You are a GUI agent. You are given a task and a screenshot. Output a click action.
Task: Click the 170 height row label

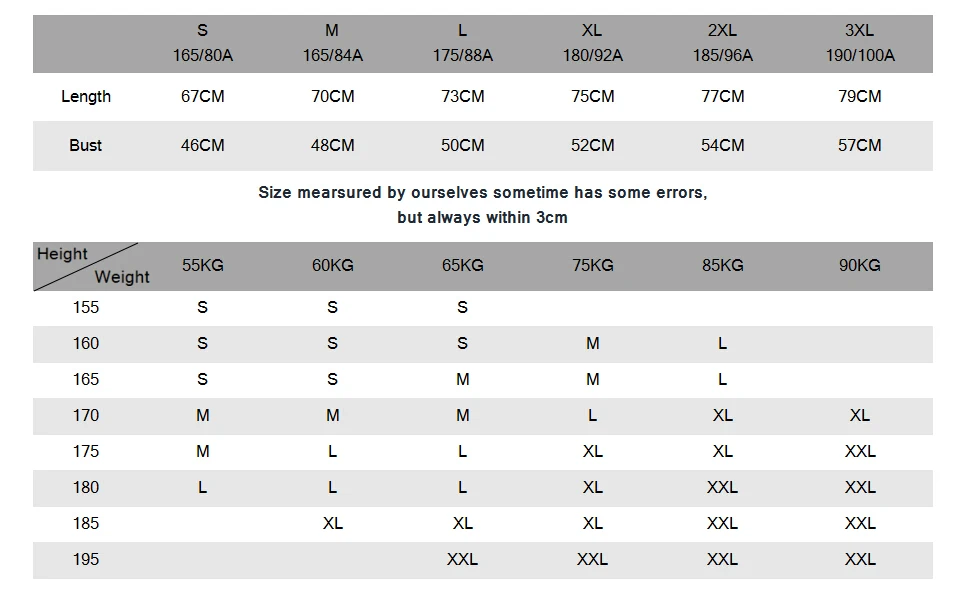tap(86, 416)
